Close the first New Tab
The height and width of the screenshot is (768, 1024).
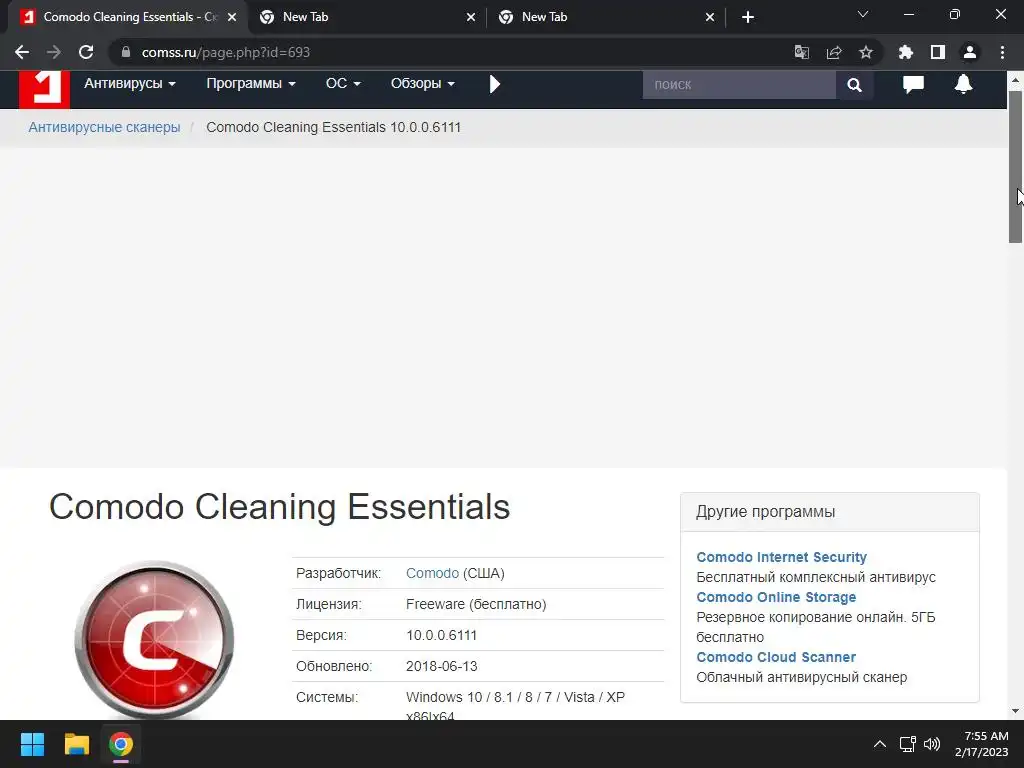tap(471, 17)
